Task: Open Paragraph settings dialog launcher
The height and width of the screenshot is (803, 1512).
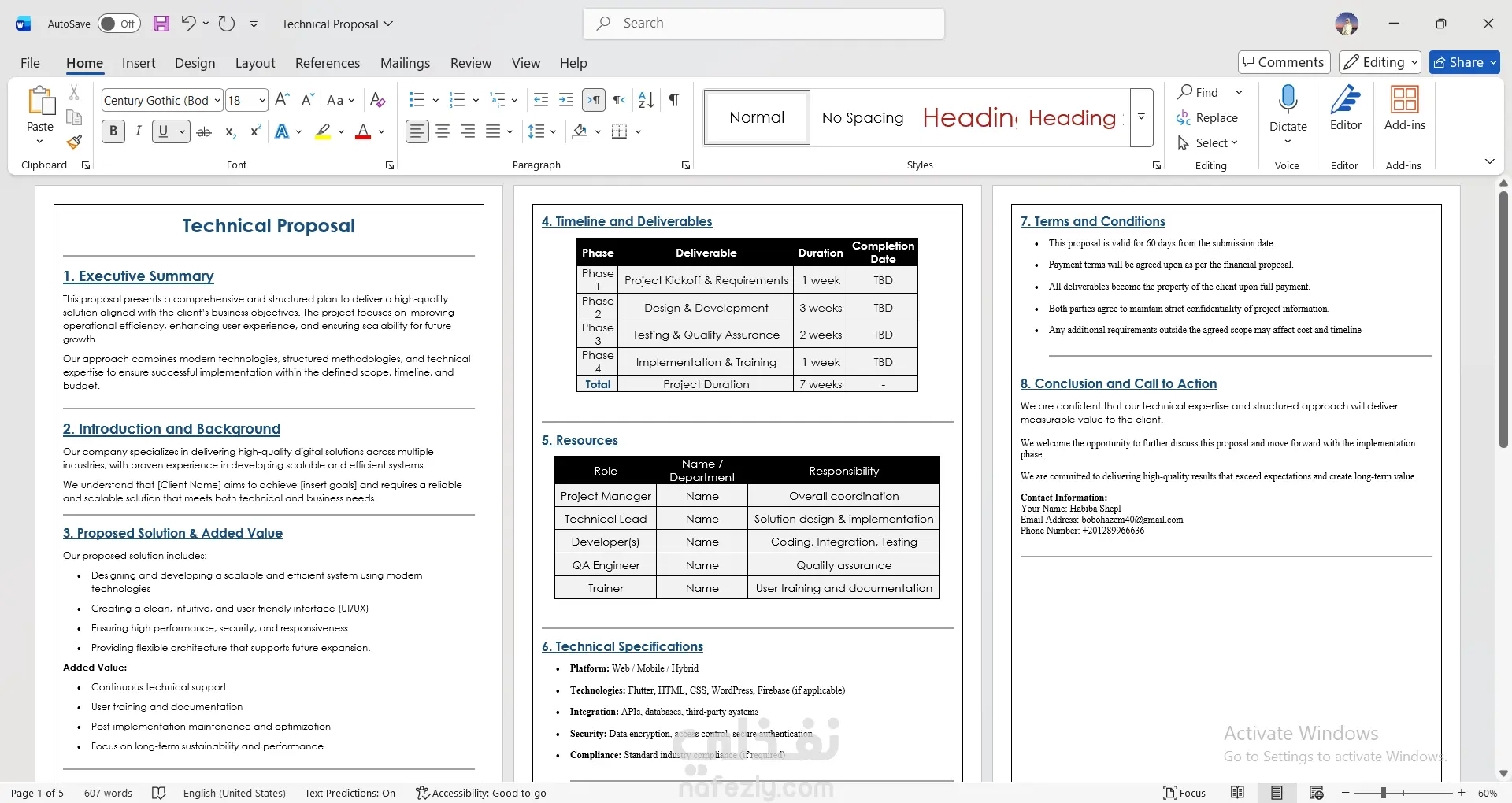Action: [686, 165]
